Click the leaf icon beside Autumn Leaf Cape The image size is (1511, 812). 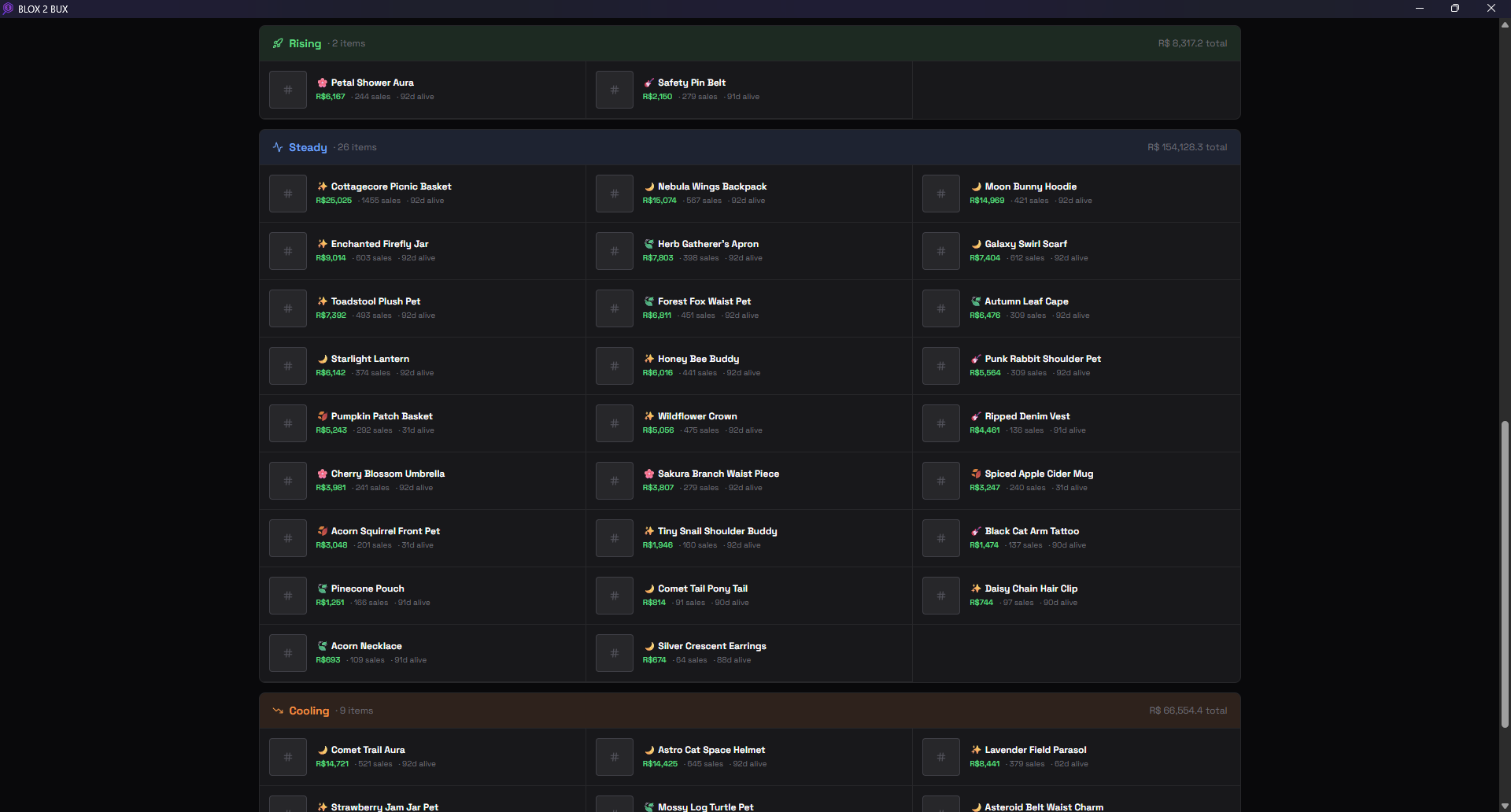point(976,301)
